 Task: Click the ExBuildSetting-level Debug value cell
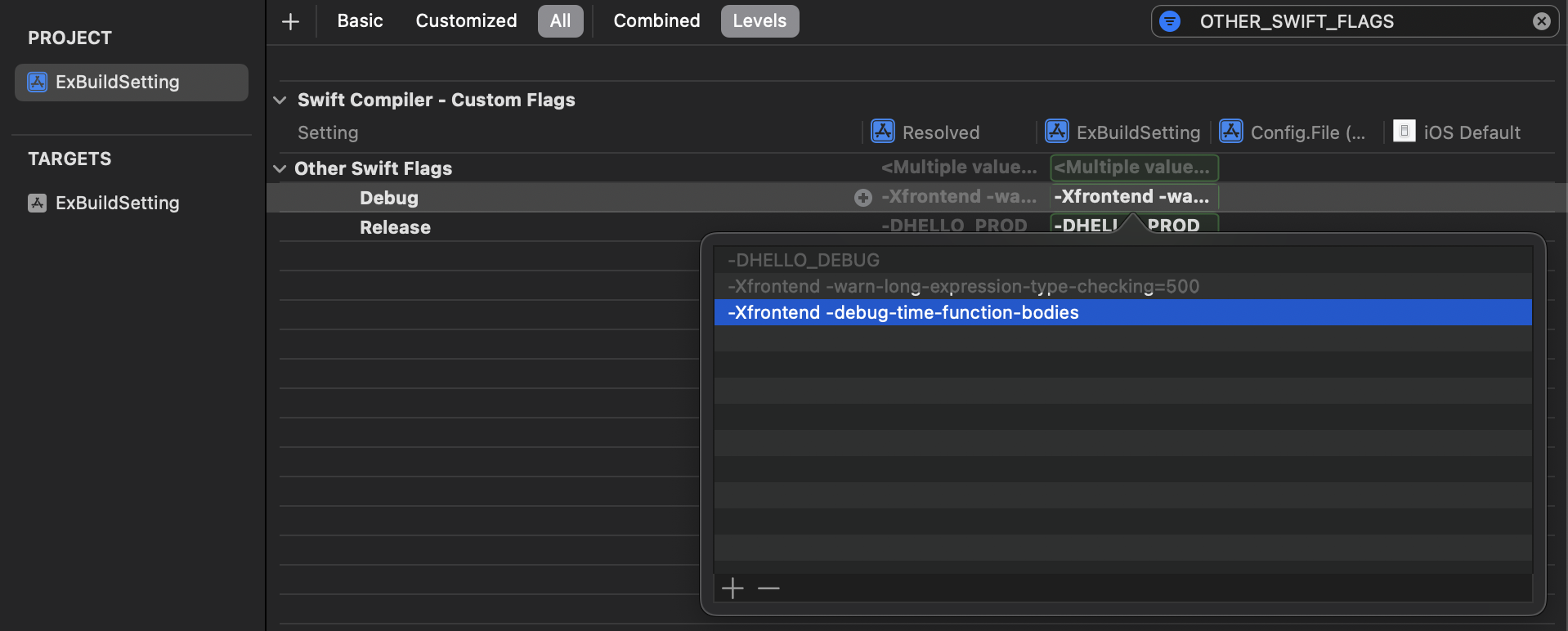coord(1134,196)
